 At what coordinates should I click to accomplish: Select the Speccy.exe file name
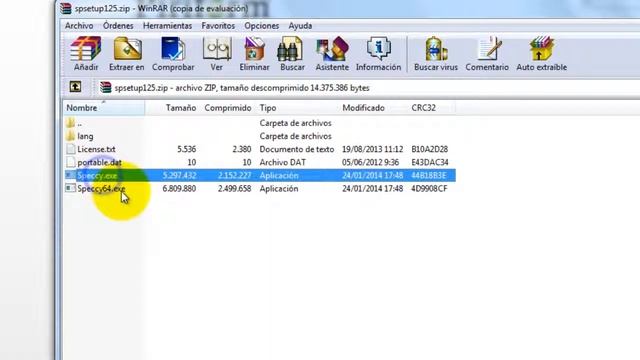click(x=97, y=176)
